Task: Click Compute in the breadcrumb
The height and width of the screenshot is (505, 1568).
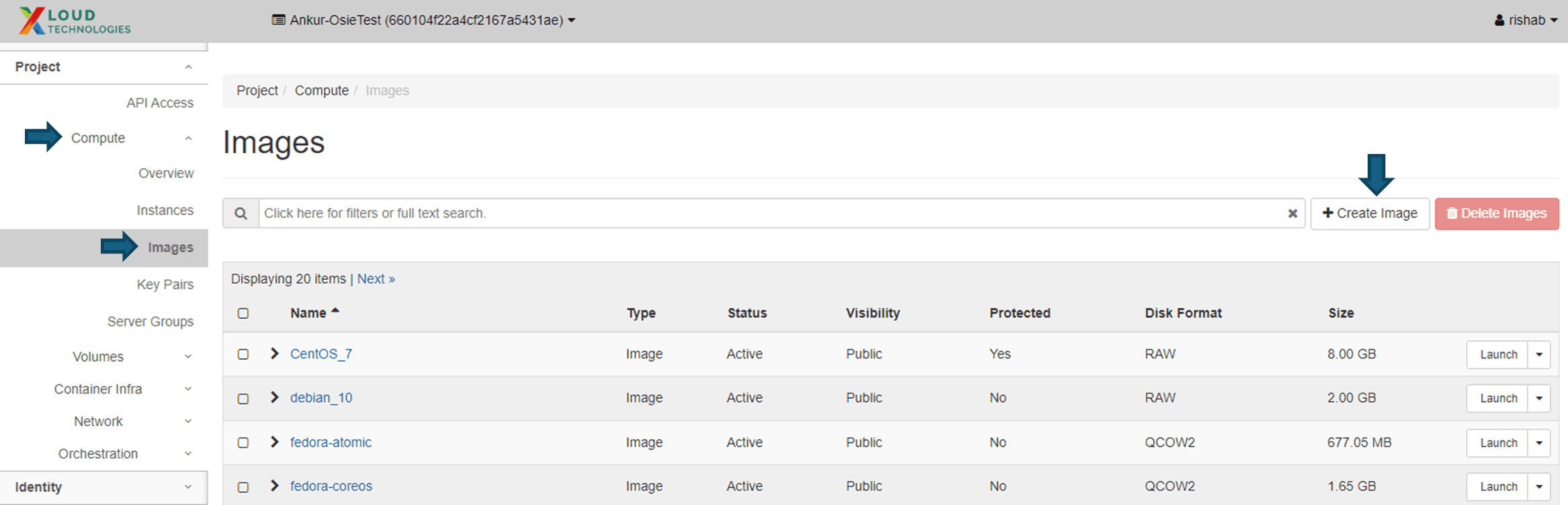Action: (x=322, y=90)
